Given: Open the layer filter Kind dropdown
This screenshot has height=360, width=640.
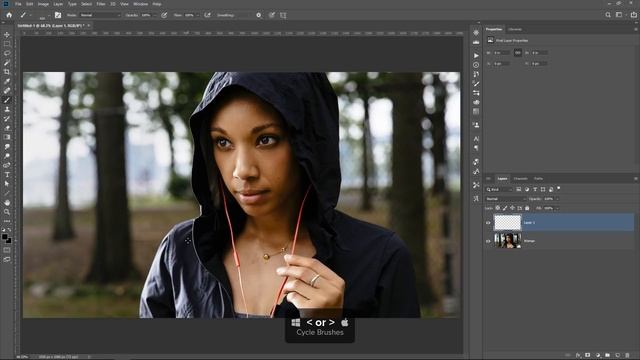Looking at the screenshot, I should pyautogui.click(x=499, y=189).
